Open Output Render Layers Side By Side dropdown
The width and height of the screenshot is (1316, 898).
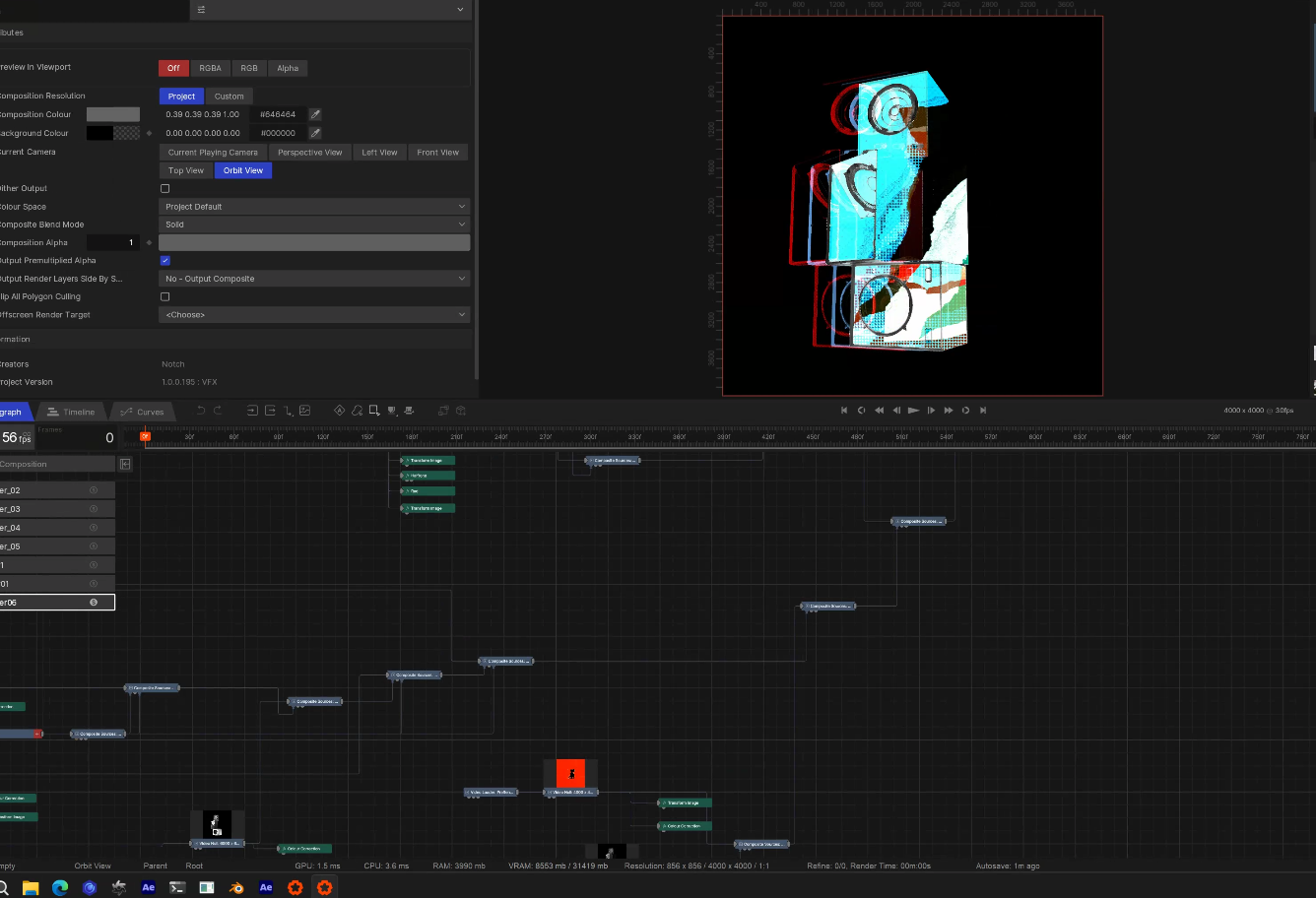(x=314, y=279)
